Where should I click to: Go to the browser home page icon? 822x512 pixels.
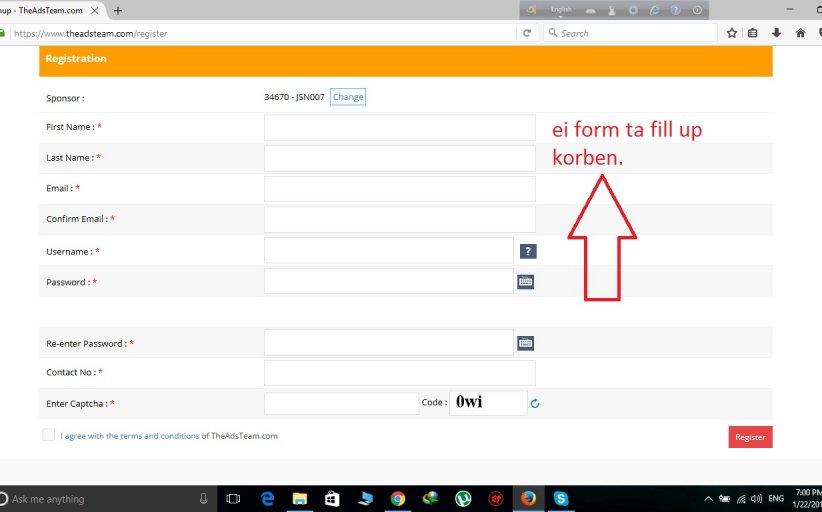[x=800, y=33]
